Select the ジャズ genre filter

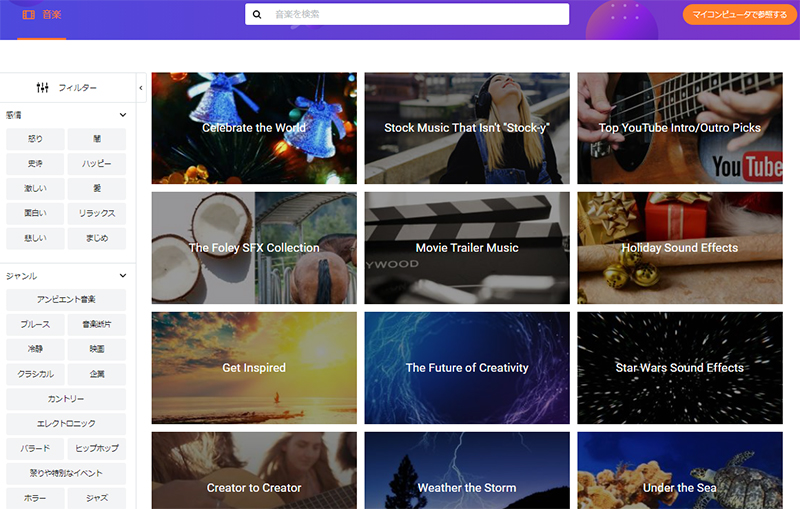[97, 498]
